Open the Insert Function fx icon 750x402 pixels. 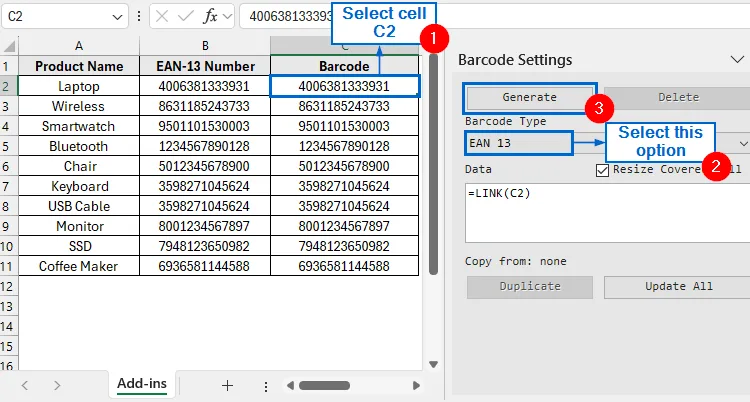210,17
